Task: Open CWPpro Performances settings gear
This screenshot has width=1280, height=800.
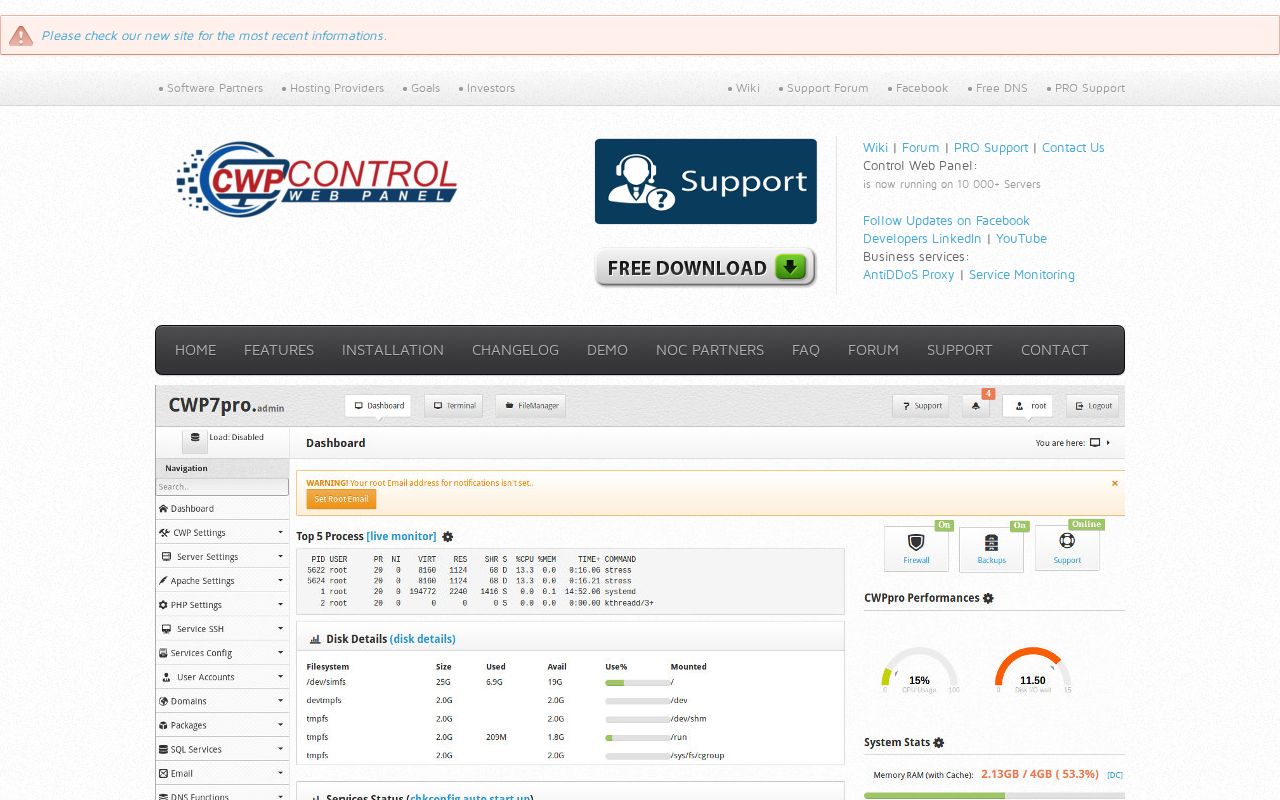Action: point(988,598)
